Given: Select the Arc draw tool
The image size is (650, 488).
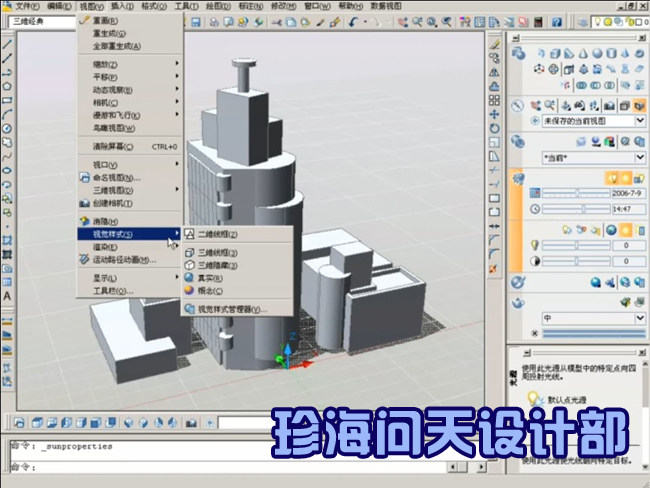Looking at the screenshot, I should [7, 114].
